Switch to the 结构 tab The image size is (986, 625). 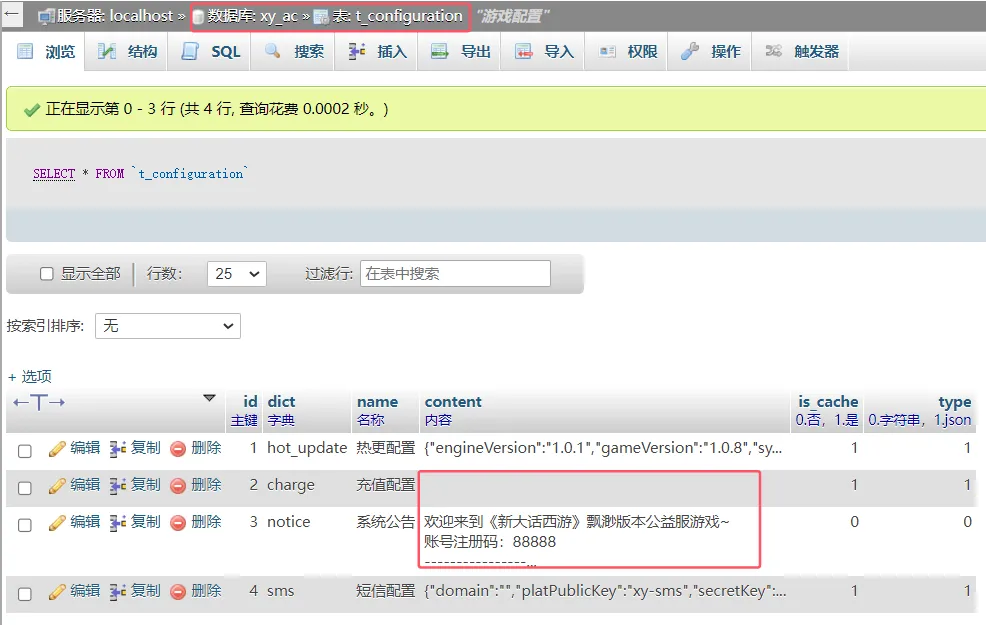pos(129,52)
